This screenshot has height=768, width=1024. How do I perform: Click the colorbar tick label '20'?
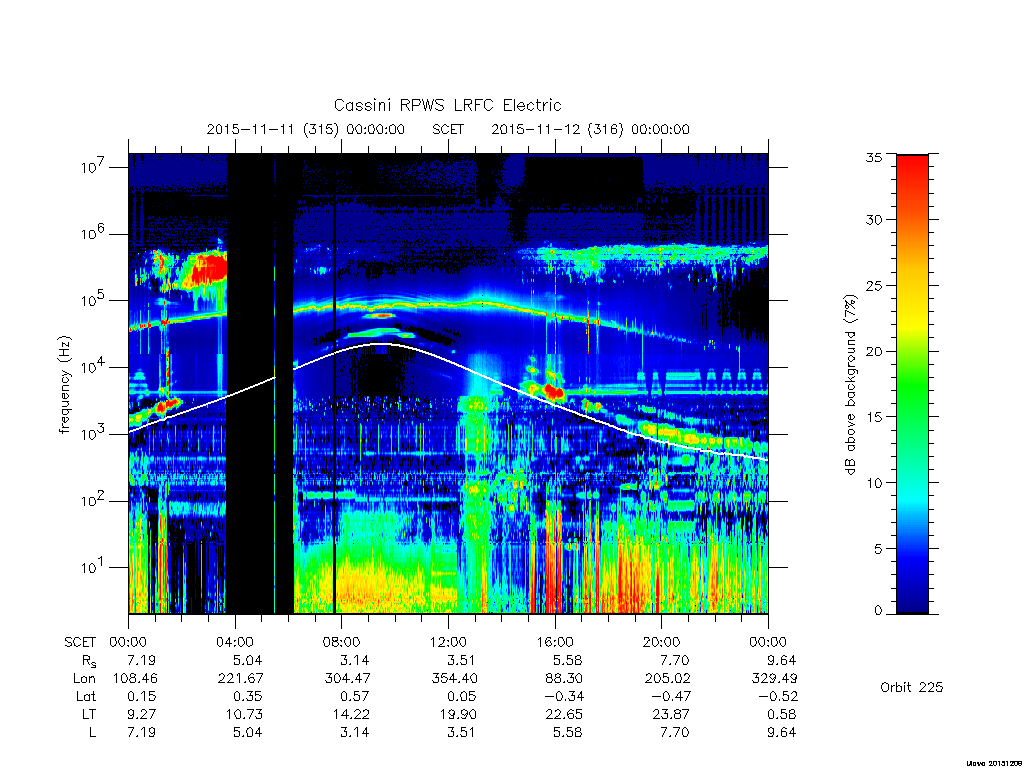click(x=874, y=351)
